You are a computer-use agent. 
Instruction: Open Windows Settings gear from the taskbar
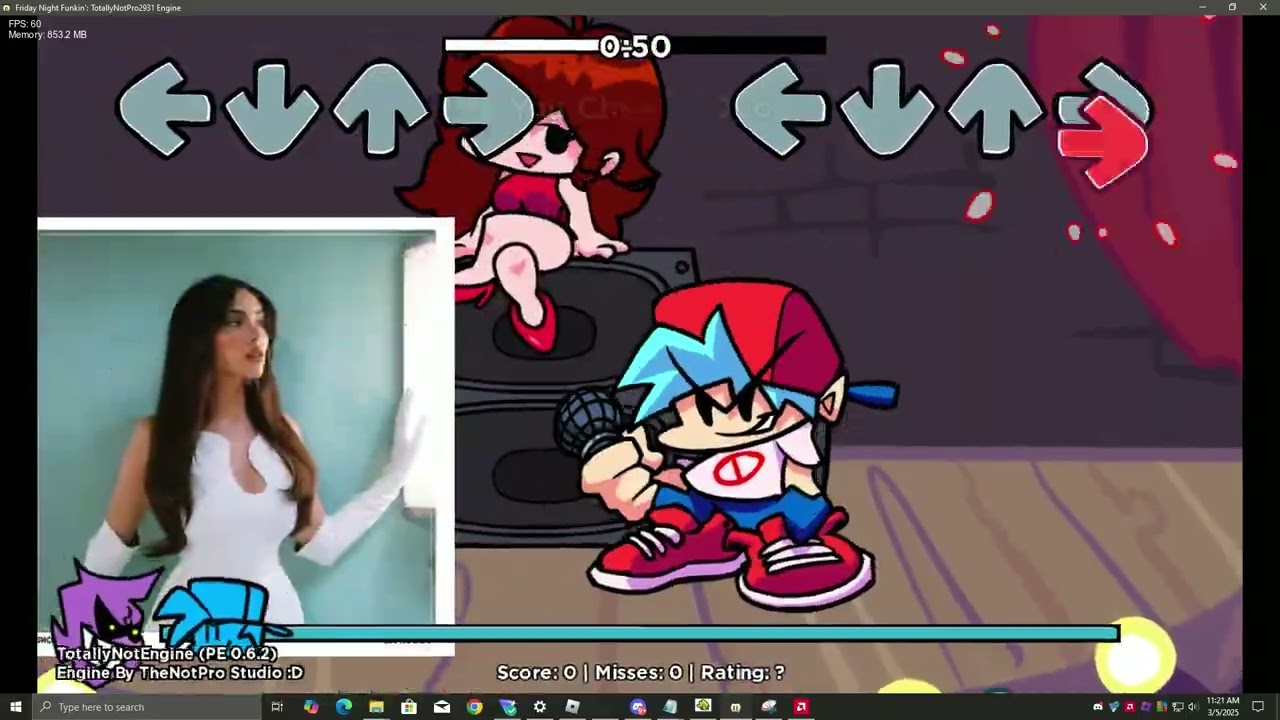point(540,707)
